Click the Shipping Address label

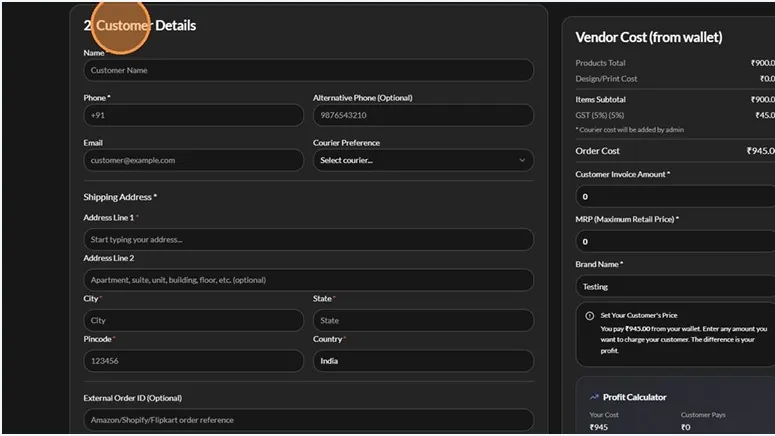pos(120,197)
